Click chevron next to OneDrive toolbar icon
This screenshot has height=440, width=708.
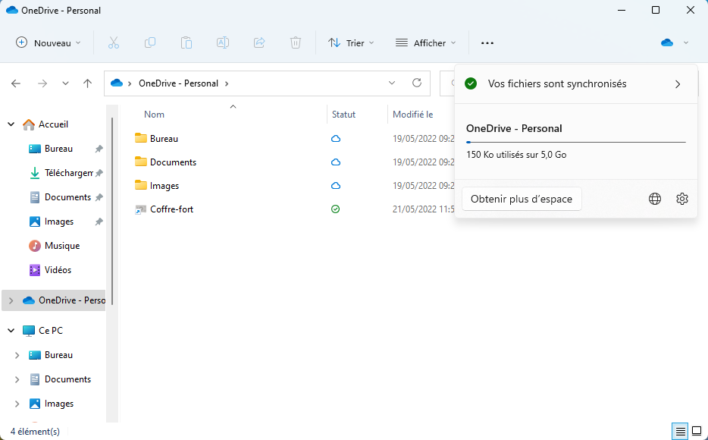pyautogui.click(x=686, y=43)
